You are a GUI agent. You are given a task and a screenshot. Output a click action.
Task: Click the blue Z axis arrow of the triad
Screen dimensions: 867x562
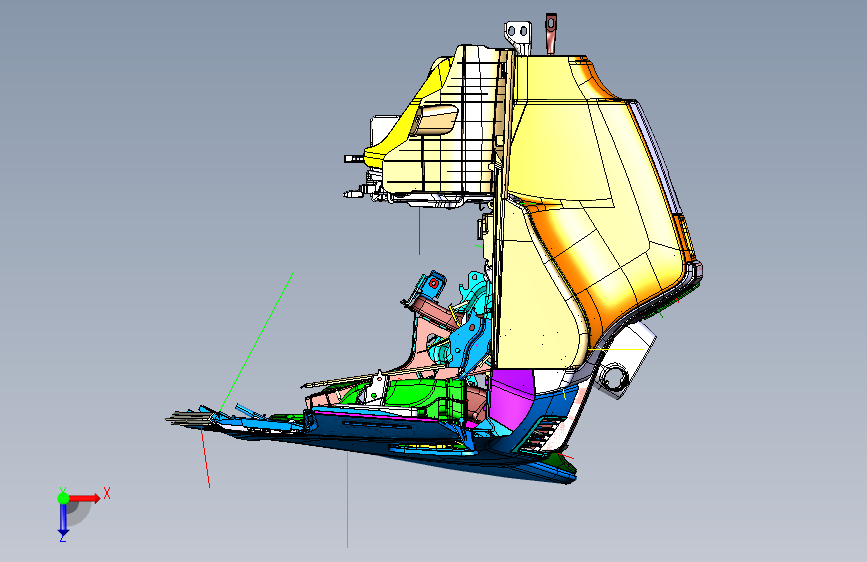(63, 519)
